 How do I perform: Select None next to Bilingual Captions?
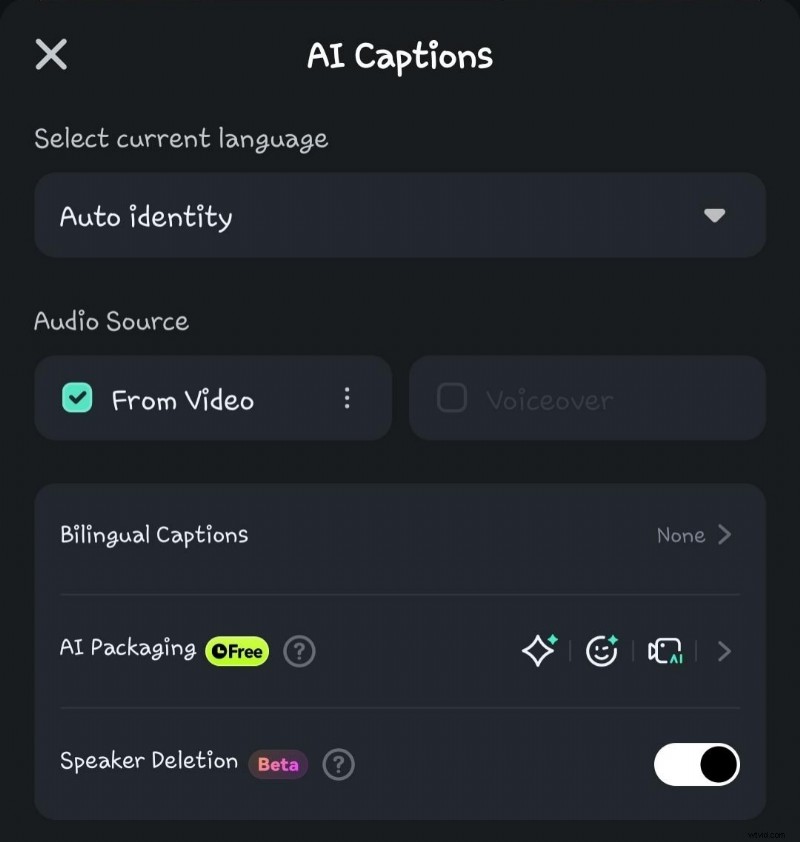(x=679, y=535)
